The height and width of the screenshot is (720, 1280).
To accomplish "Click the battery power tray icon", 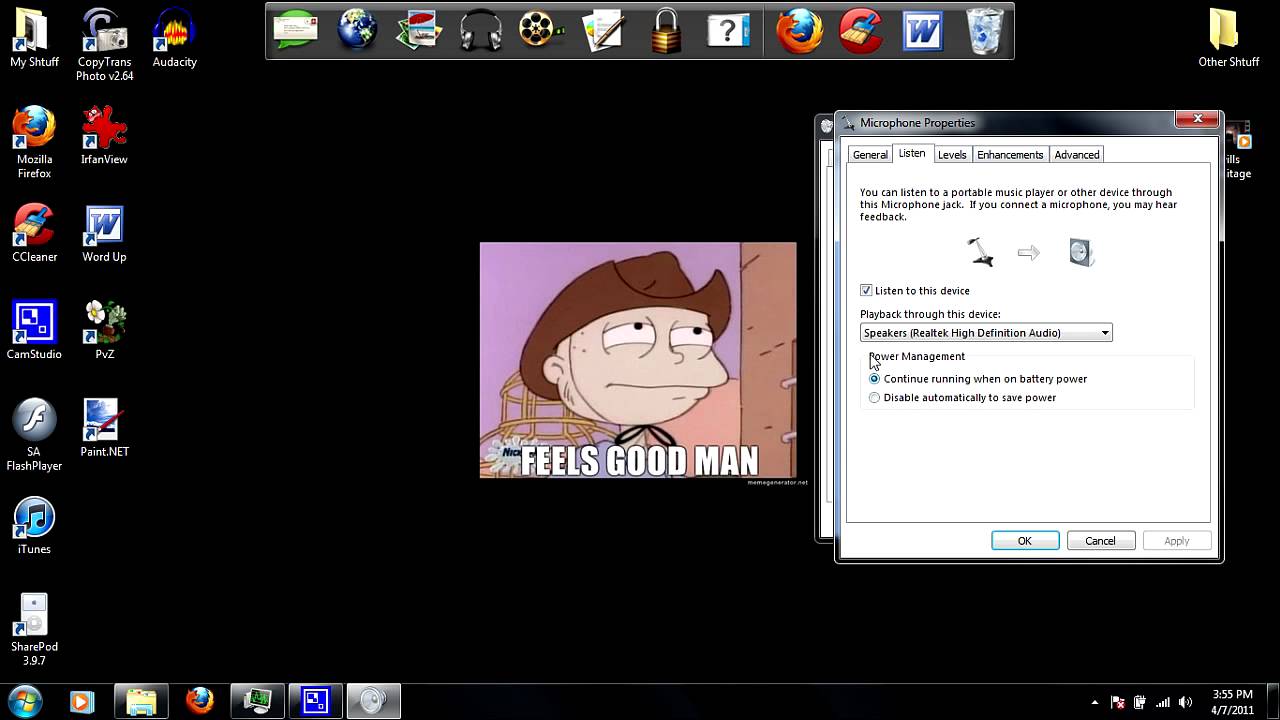I will 1140,702.
